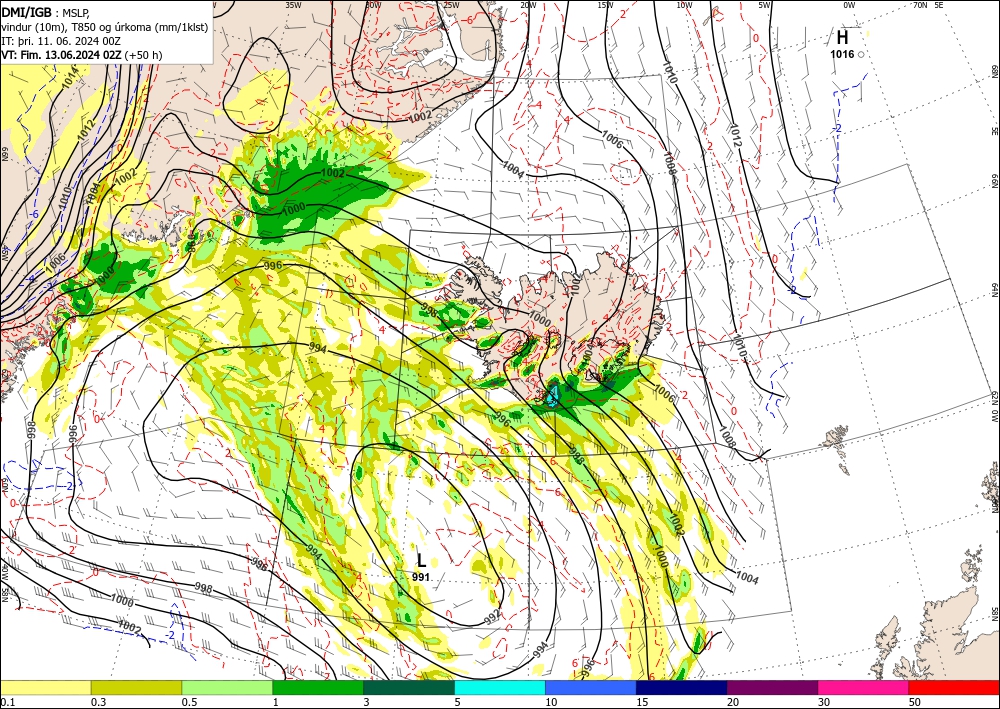Click the "DMI/IGB" title text
The image size is (1000, 709).
click(x=26, y=12)
